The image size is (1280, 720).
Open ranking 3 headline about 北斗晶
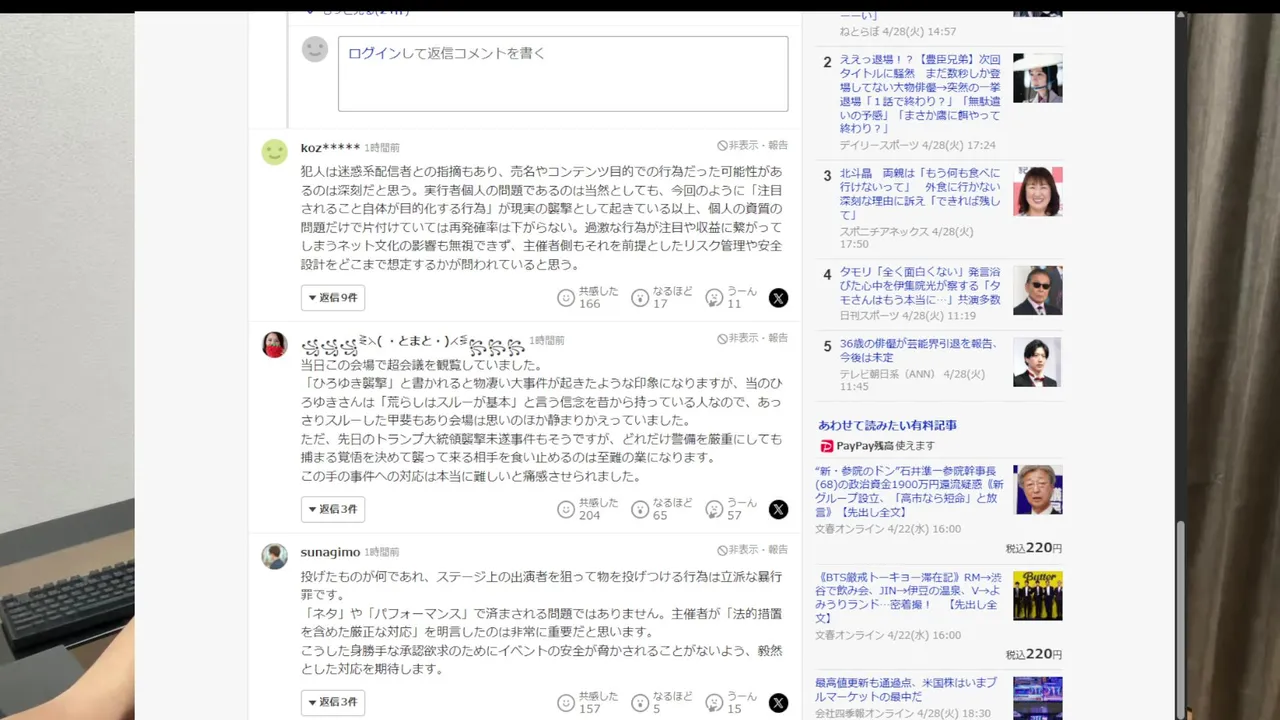coord(921,194)
